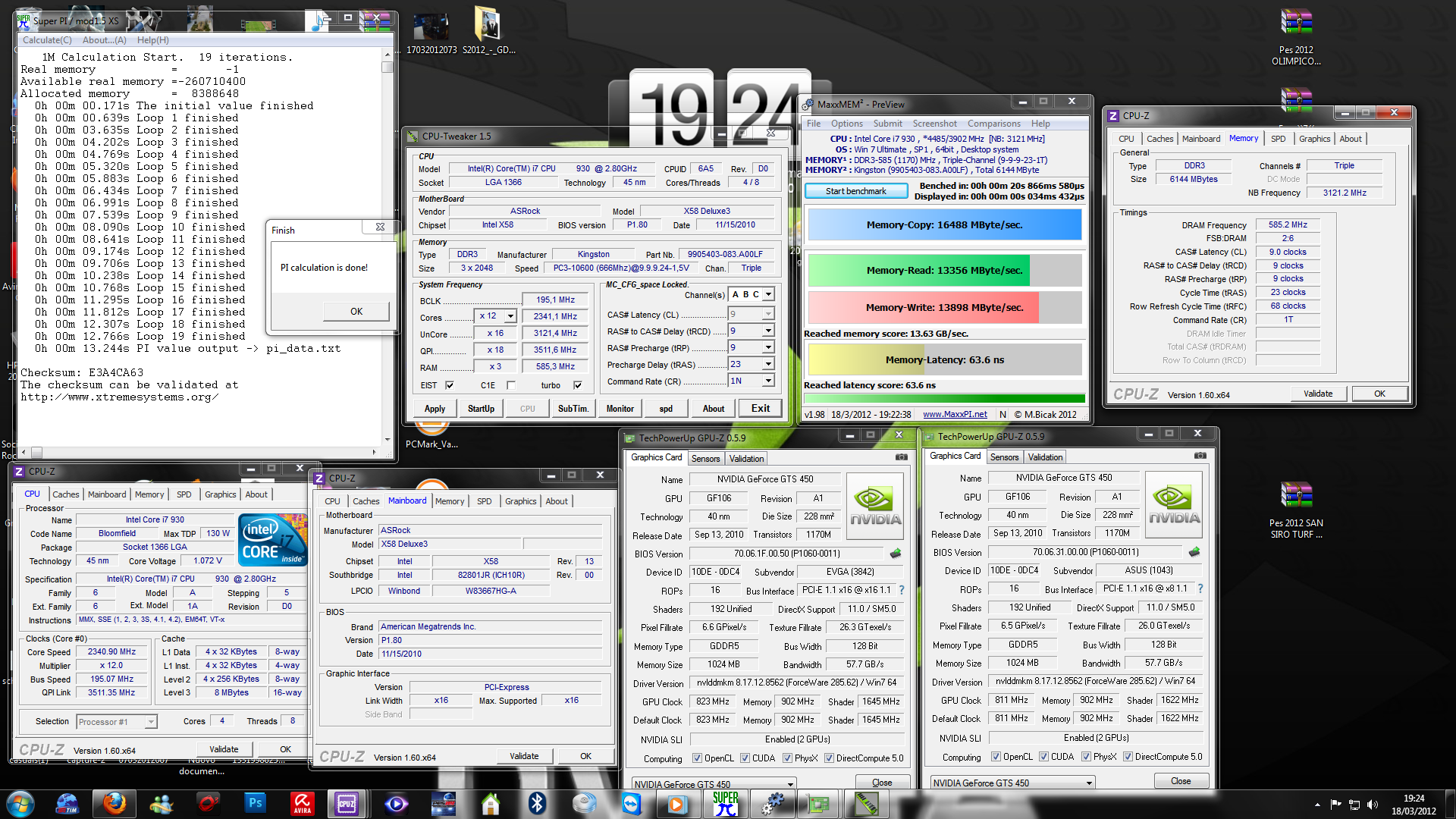Open Pes 2012 OLIMPICO desktop archive

pyautogui.click(x=1296, y=36)
